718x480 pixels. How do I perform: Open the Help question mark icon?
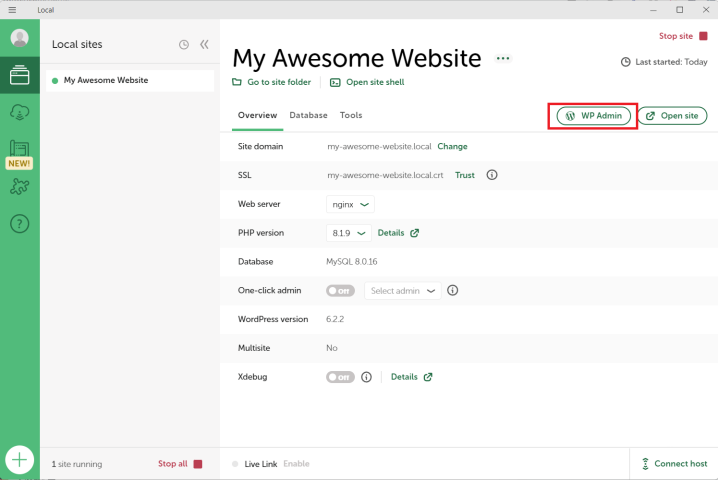[x=20, y=224]
